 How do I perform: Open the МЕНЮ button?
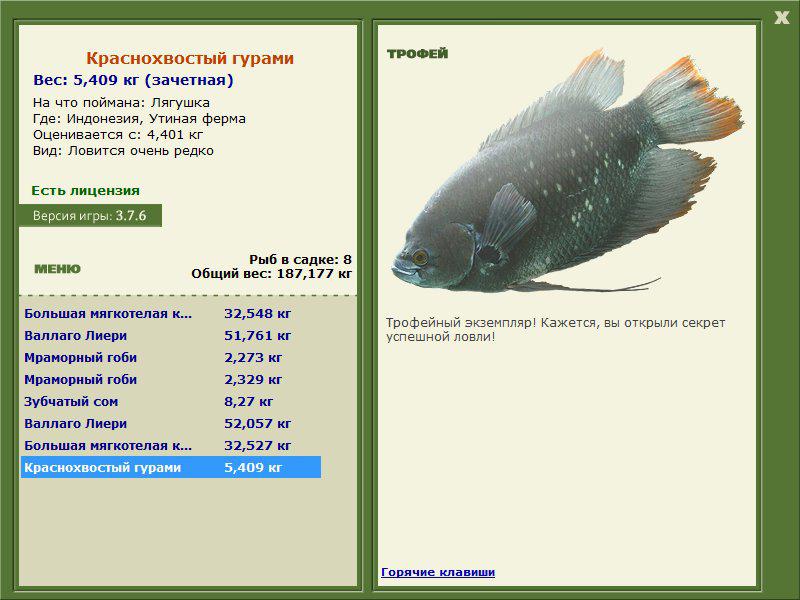click(x=57, y=269)
